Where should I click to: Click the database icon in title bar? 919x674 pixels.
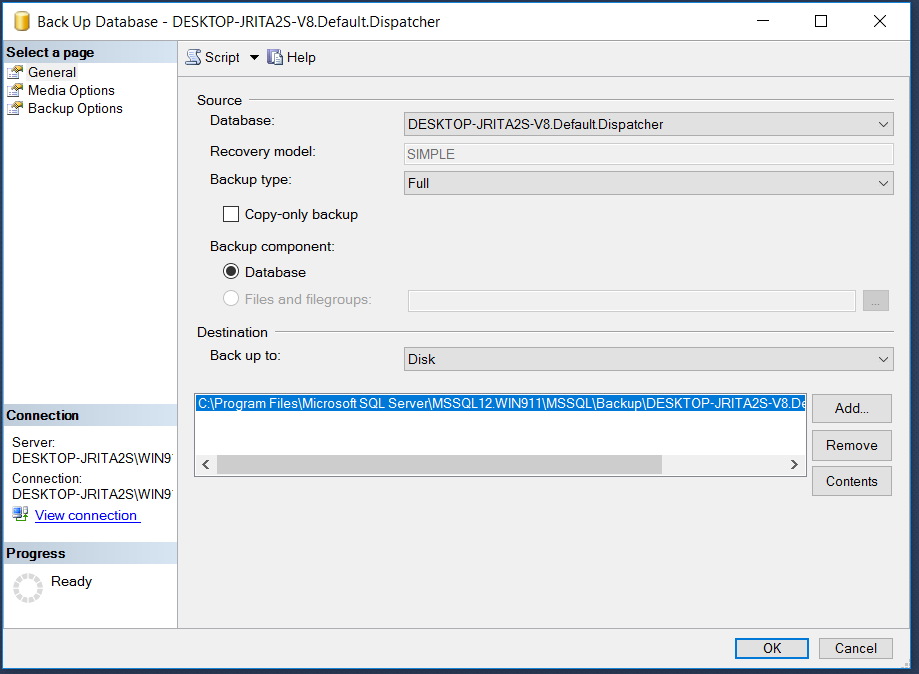click(x=22, y=21)
